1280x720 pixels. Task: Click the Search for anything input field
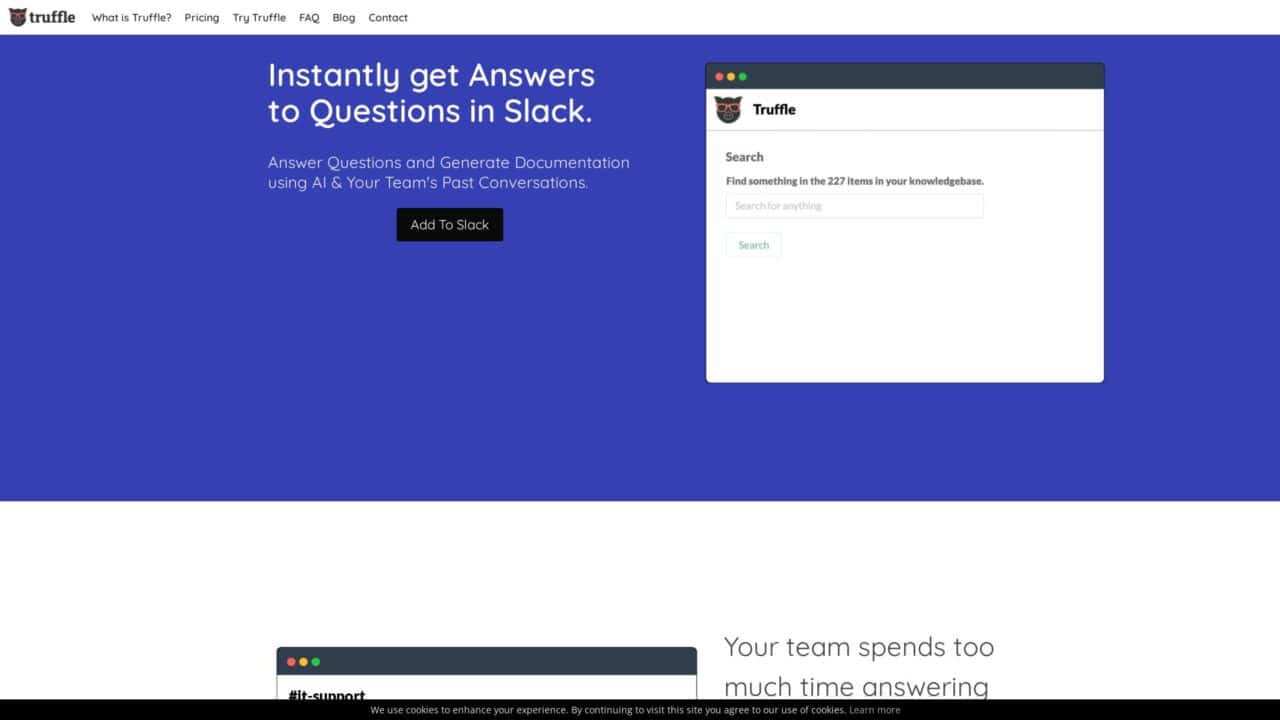[853, 205]
